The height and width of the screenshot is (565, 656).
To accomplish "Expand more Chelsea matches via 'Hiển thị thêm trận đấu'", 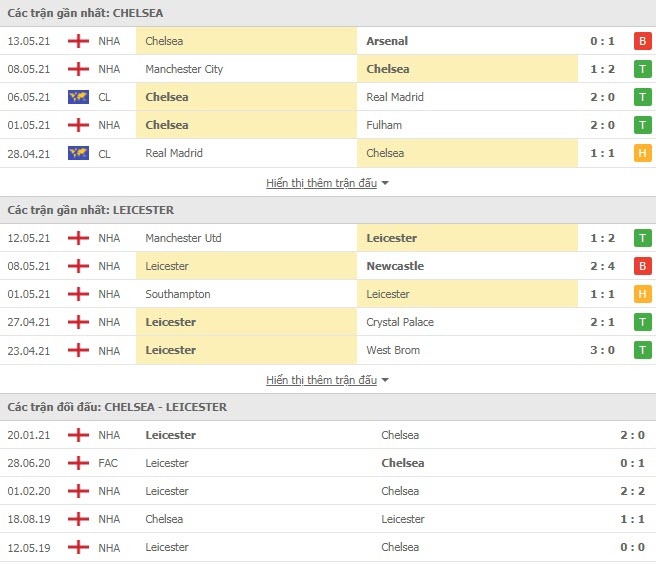I will tap(321, 183).
